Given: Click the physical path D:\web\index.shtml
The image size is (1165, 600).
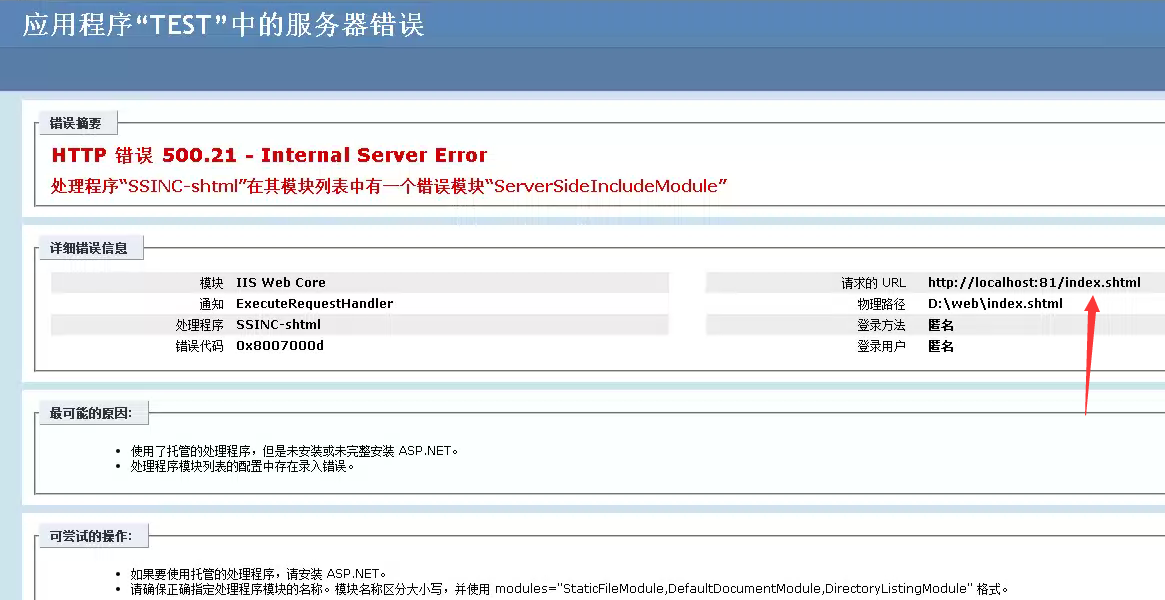Looking at the screenshot, I should (995, 304).
